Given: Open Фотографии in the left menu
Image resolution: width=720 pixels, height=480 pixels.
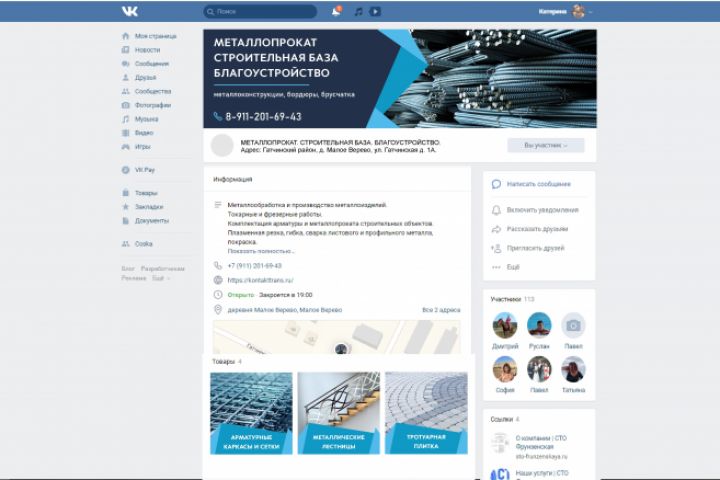Looking at the screenshot, I should (x=153, y=105).
